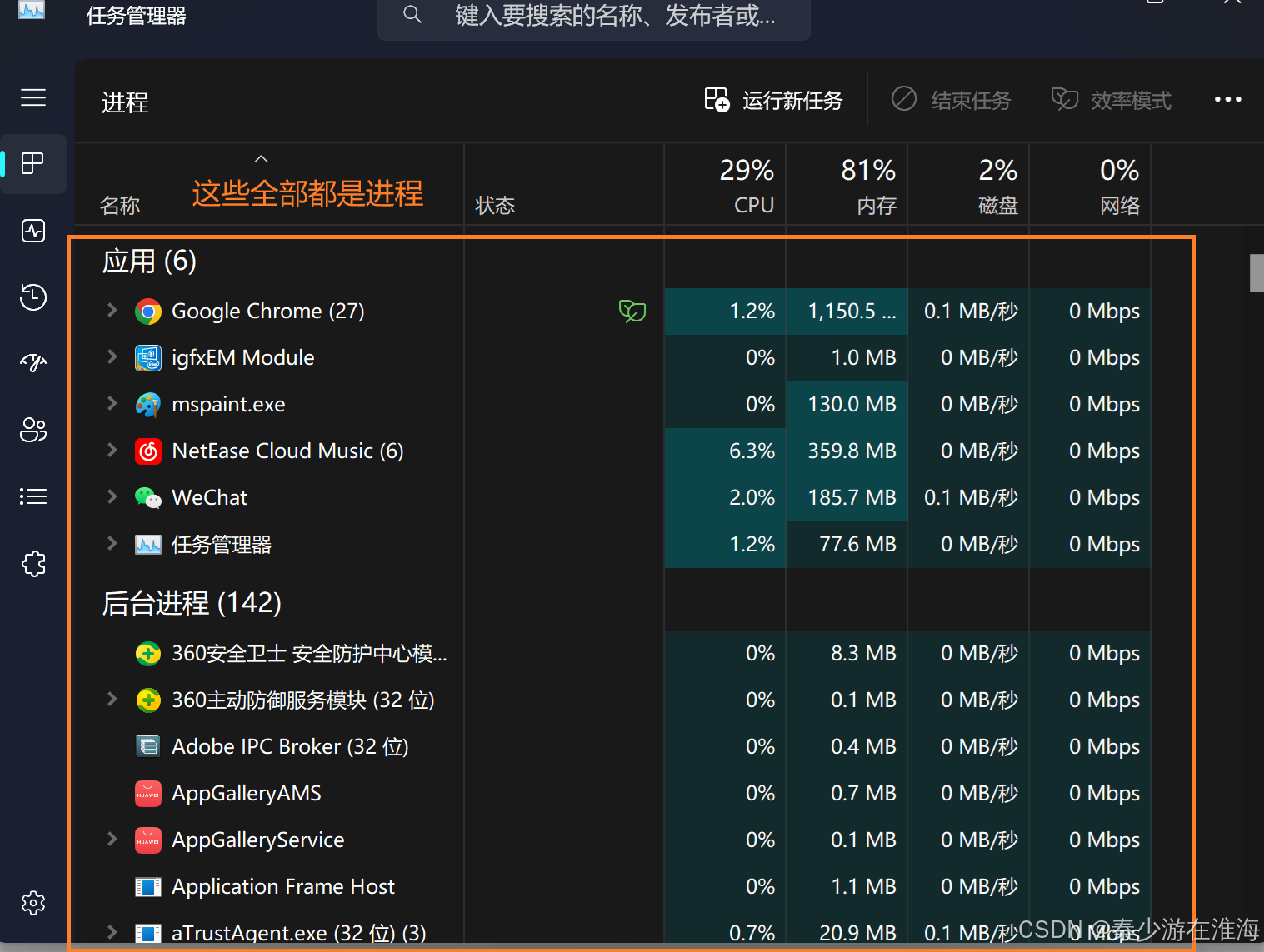Sort by the 内存 memory column header
Screen dimensions: 1264x952
click(847, 185)
